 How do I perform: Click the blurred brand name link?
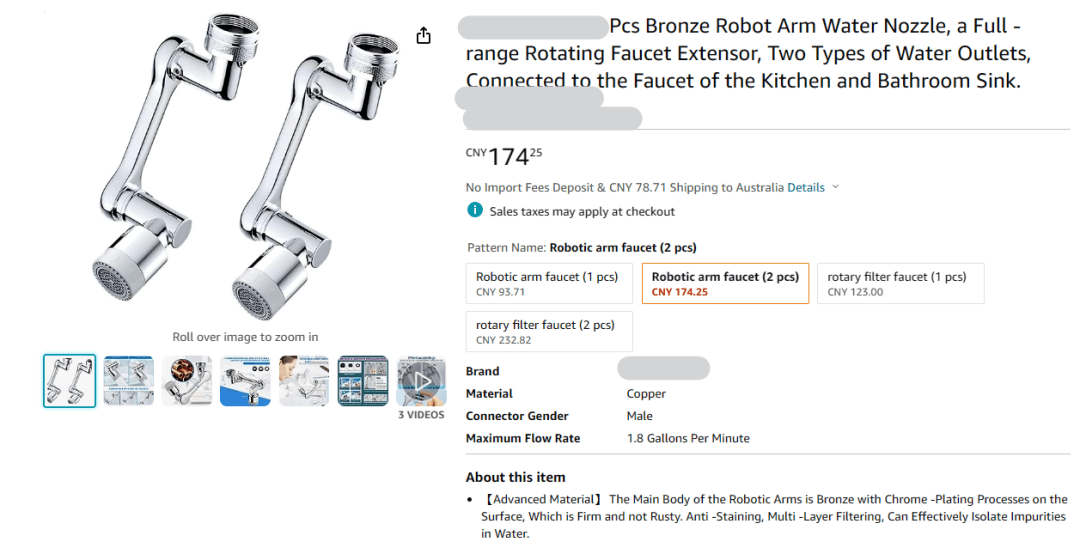point(663,368)
